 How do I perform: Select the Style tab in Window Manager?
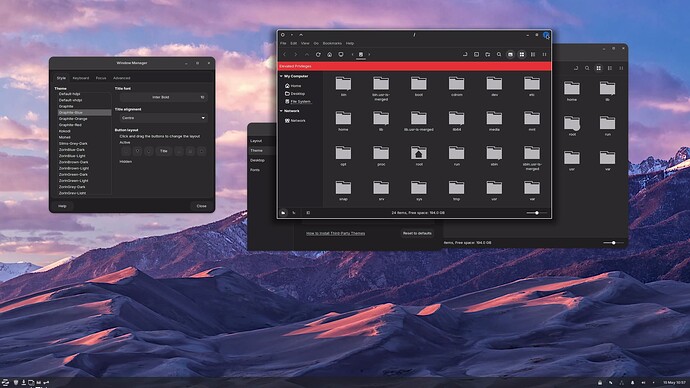pos(61,78)
